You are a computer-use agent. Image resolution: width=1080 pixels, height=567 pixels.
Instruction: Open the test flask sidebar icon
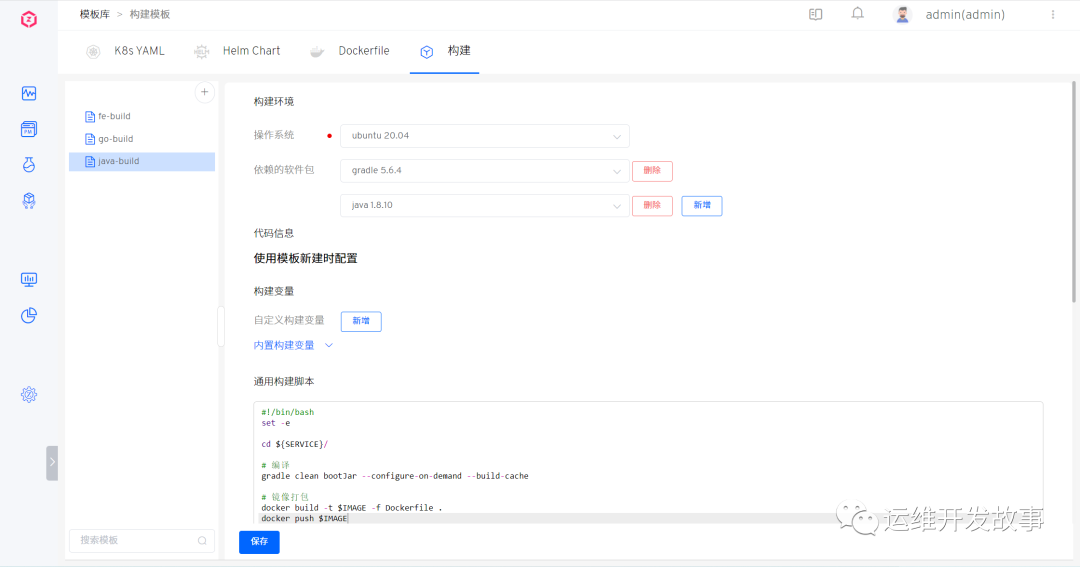coord(29,165)
